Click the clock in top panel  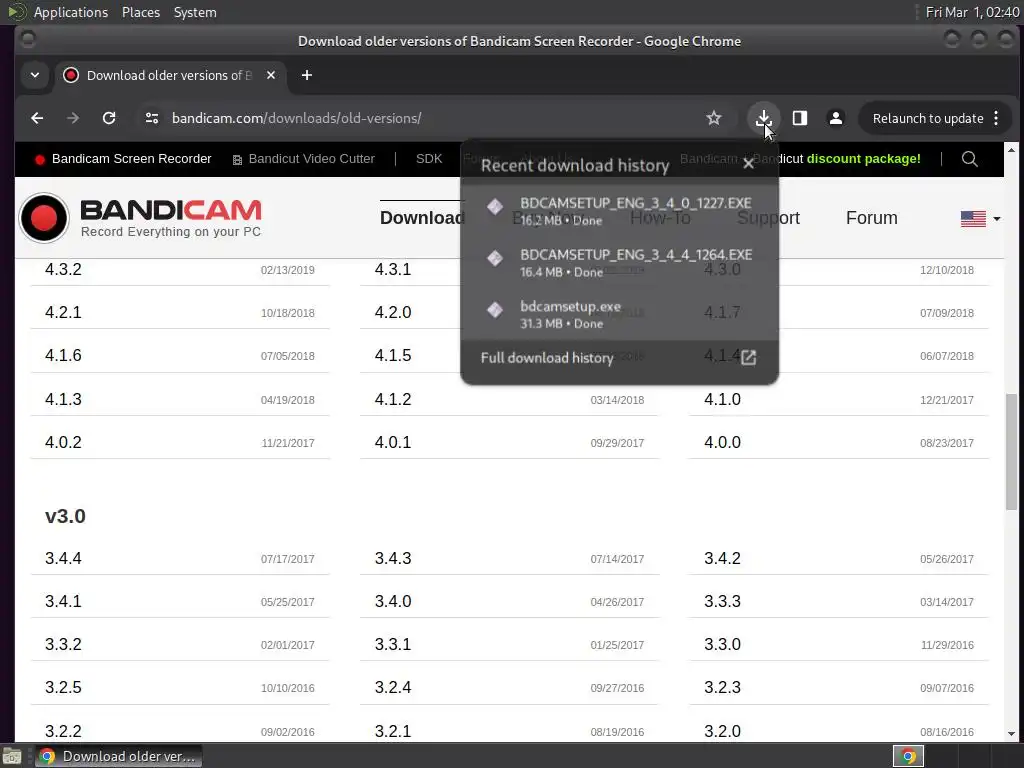(972, 12)
